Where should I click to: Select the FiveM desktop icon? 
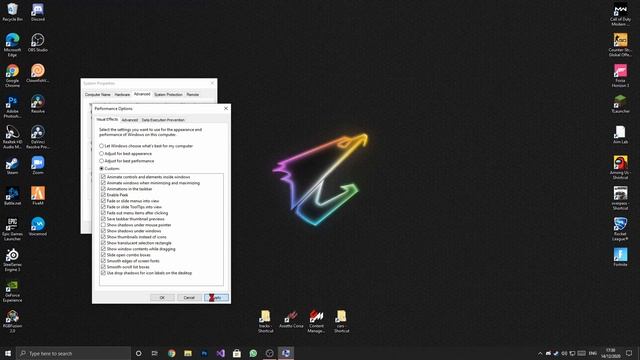(38, 196)
